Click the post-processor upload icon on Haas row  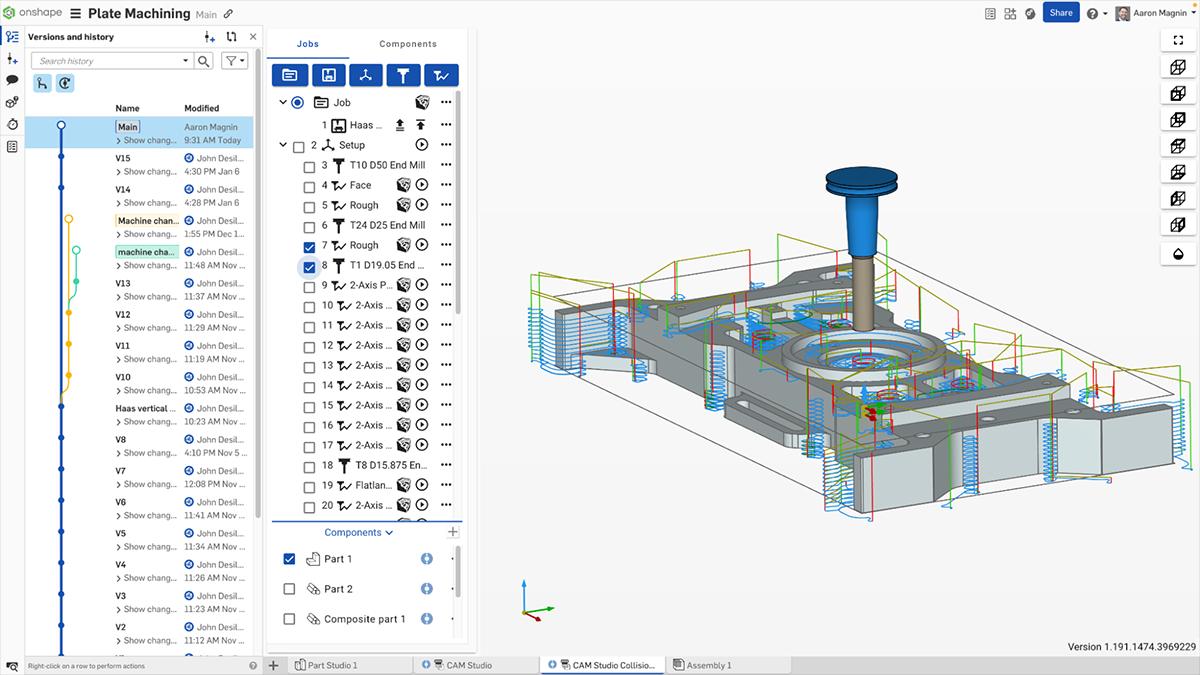pos(400,123)
